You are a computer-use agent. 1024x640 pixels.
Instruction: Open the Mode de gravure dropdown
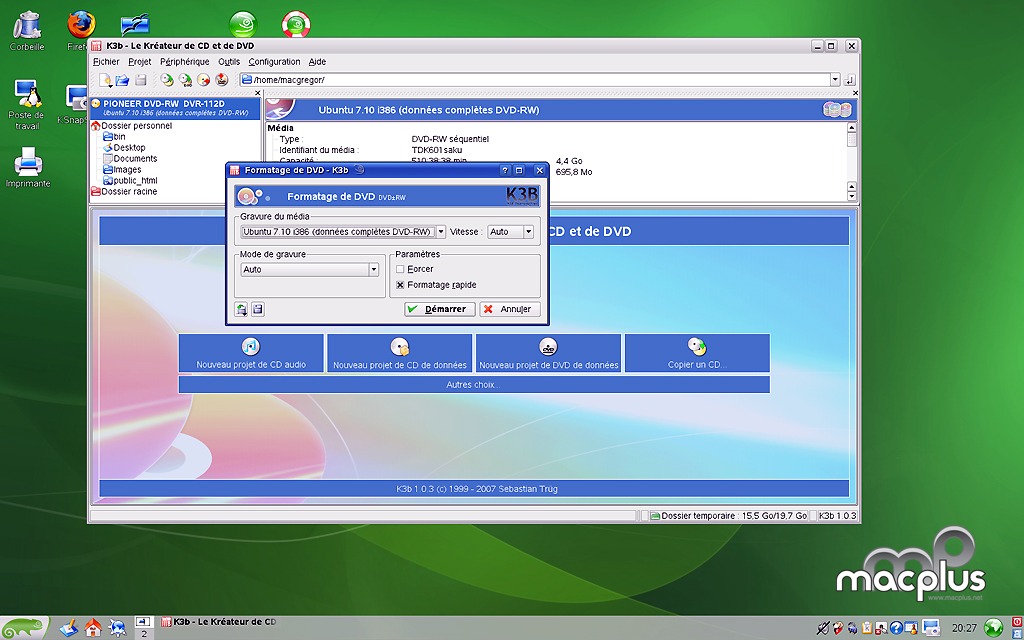click(309, 269)
